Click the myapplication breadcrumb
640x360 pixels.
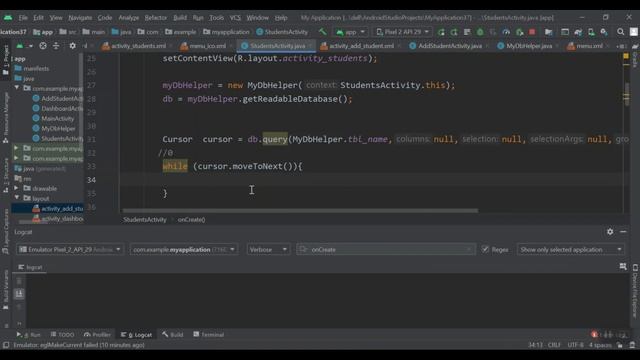226,32
